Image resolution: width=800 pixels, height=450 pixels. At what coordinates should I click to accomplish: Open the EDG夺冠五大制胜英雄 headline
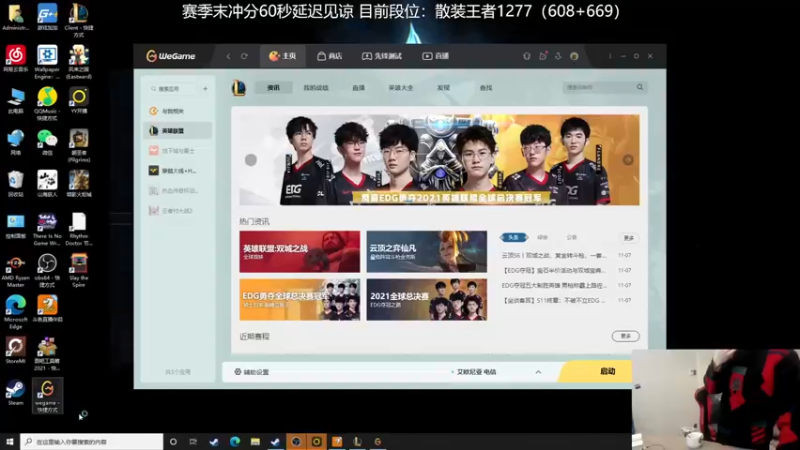coord(554,285)
